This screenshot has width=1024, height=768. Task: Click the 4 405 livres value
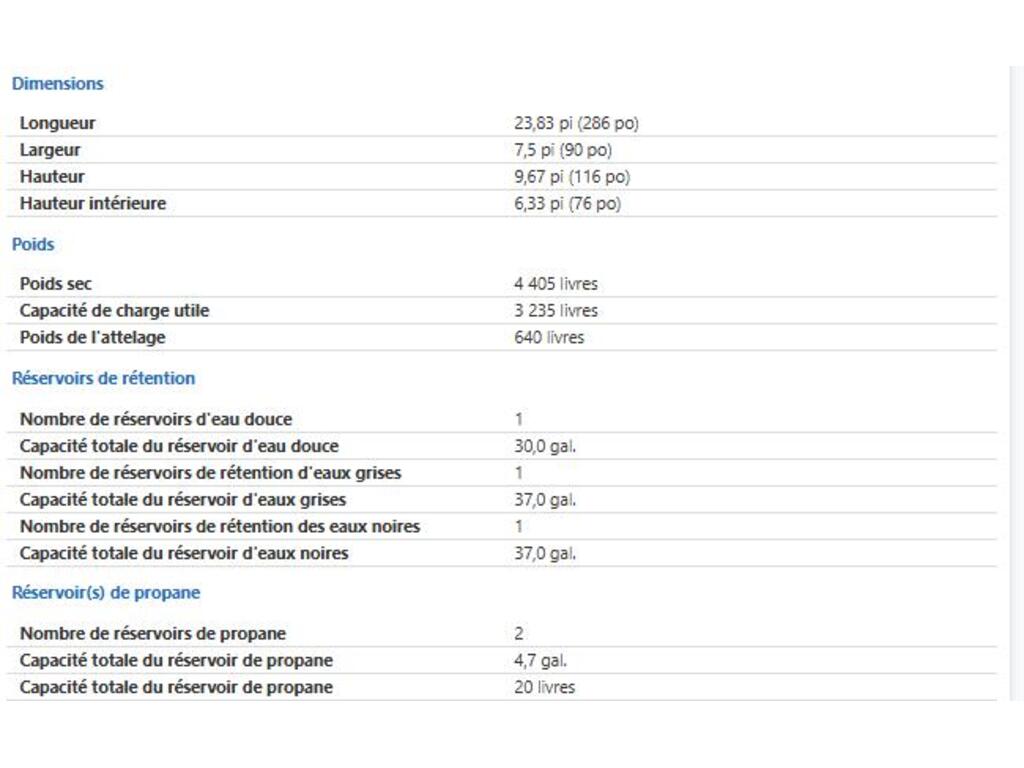click(556, 284)
